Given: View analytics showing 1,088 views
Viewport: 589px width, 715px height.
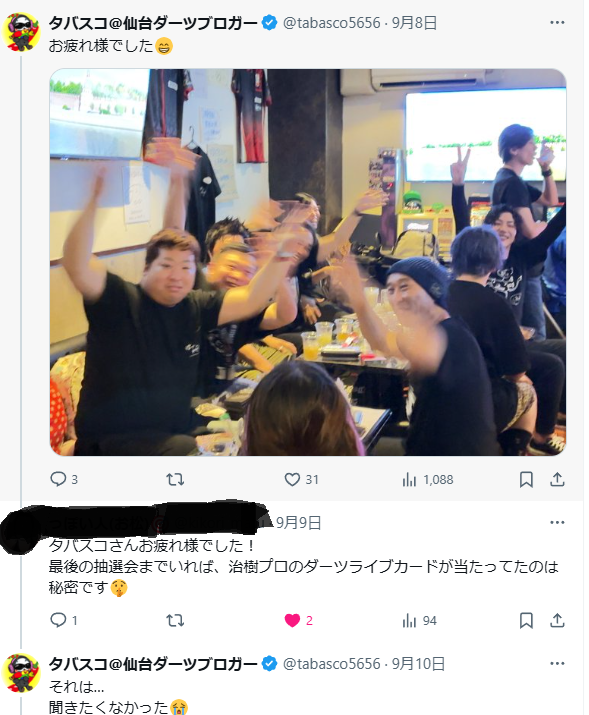Looking at the screenshot, I should pyautogui.click(x=428, y=480).
